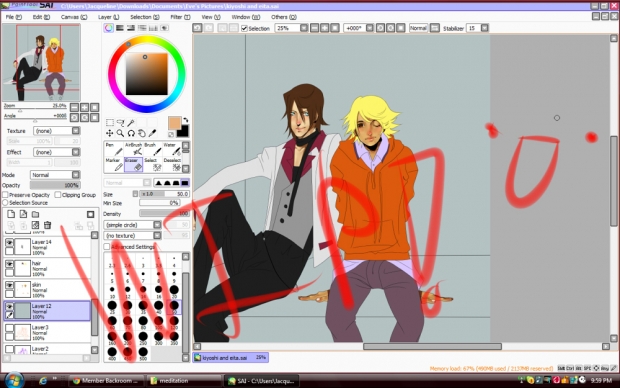Open the Texture dropdown
This screenshot has height=388, width=620.
[76, 131]
